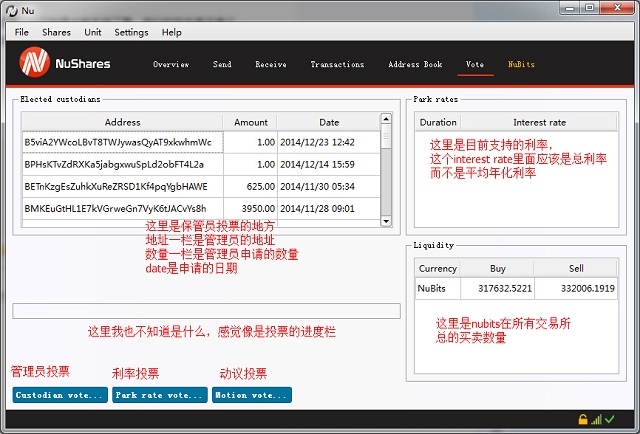Click the Park rate vote button
This screenshot has width=640, height=434.
click(160, 395)
